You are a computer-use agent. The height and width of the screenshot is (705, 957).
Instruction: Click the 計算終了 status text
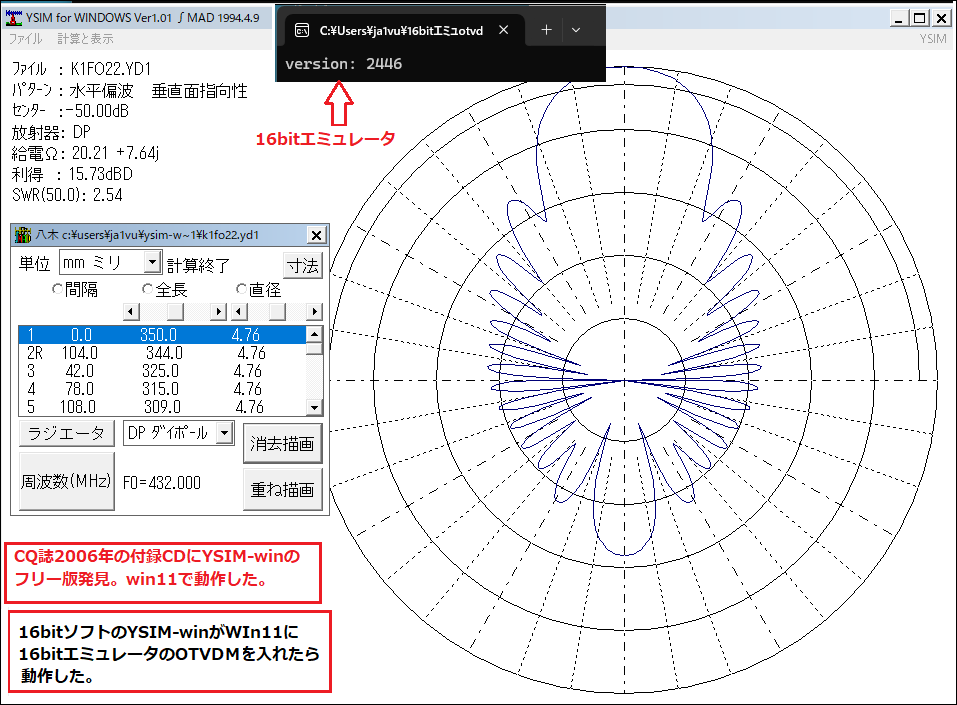pos(198,266)
